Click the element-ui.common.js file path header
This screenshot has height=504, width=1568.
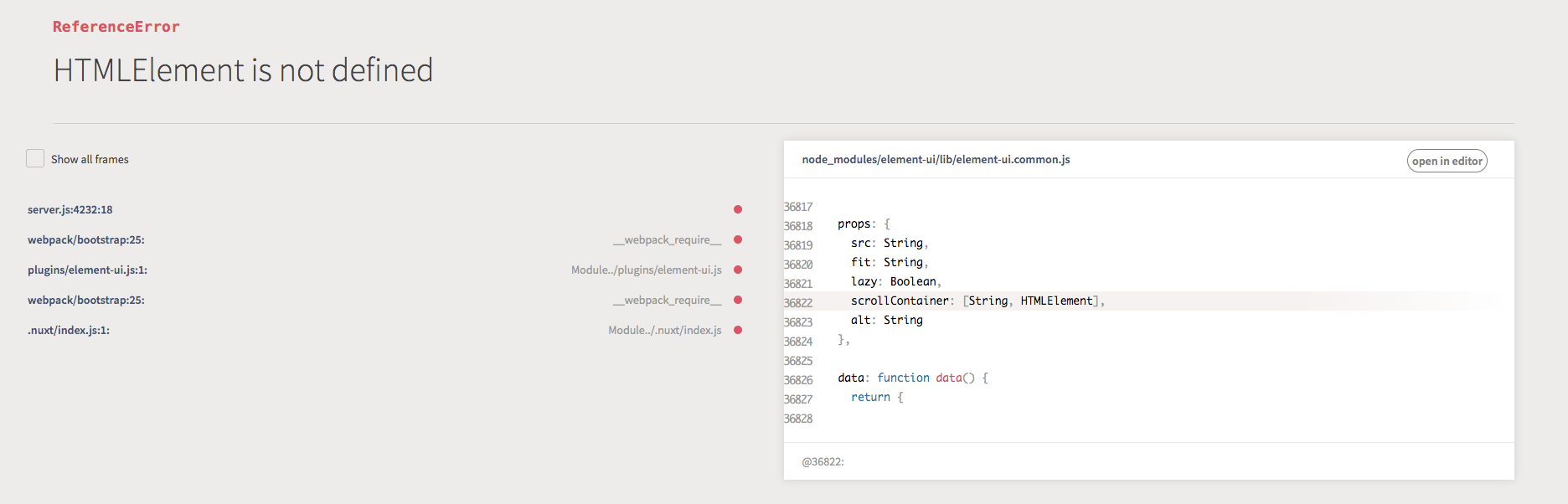(936, 159)
